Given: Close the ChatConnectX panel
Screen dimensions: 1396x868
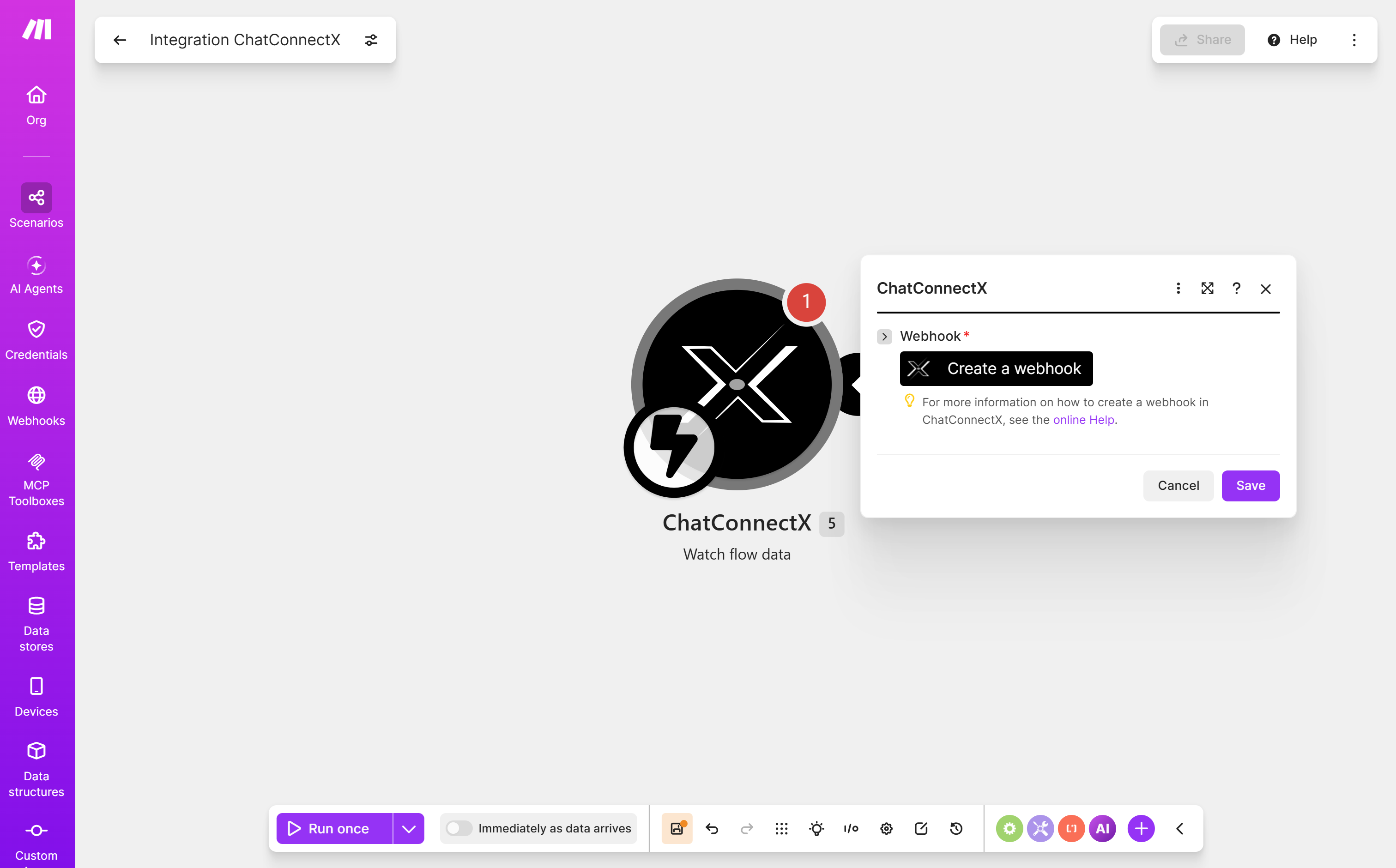Looking at the screenshot, I should (1266, 289).
